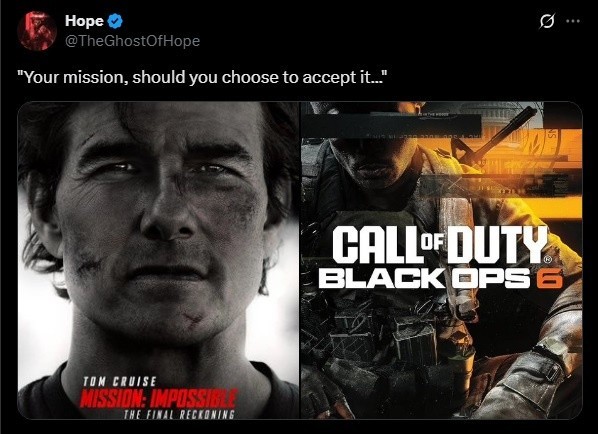598x434 pixels.
Task: Click the display name Hope
Action: tap(84, 21)
